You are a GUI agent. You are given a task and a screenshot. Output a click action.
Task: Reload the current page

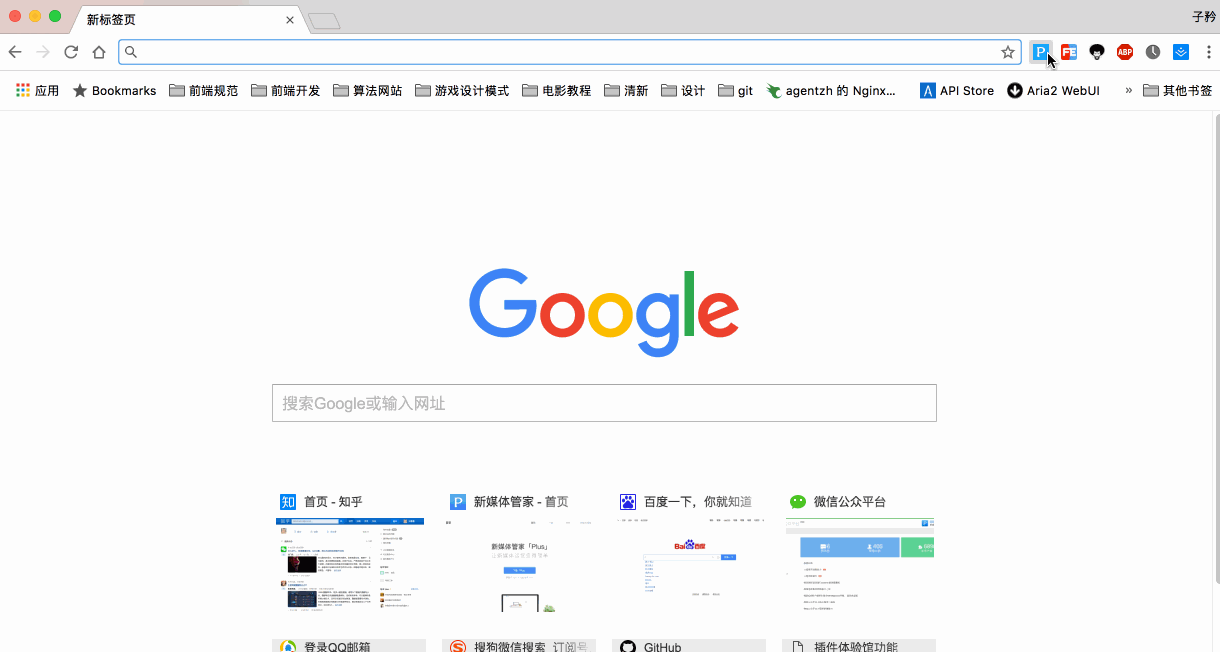(71, 52)
